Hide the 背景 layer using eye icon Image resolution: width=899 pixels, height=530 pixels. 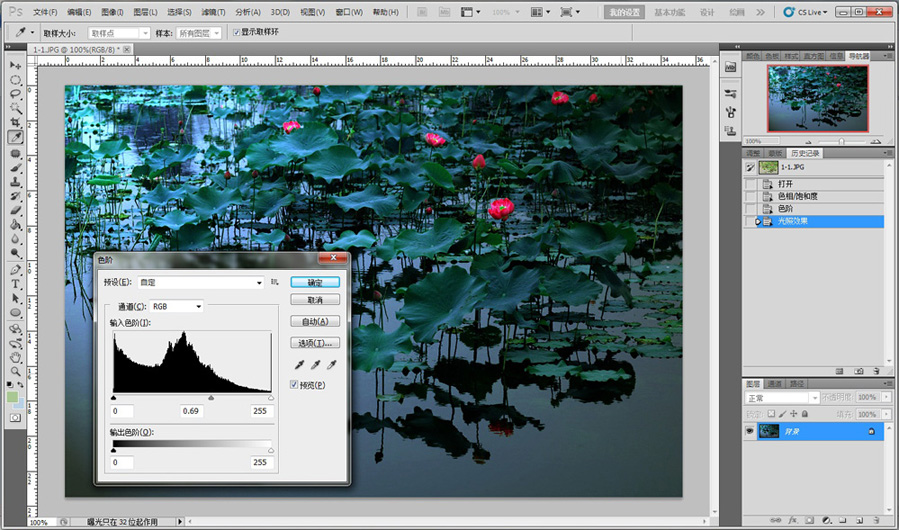click(751, 430)
